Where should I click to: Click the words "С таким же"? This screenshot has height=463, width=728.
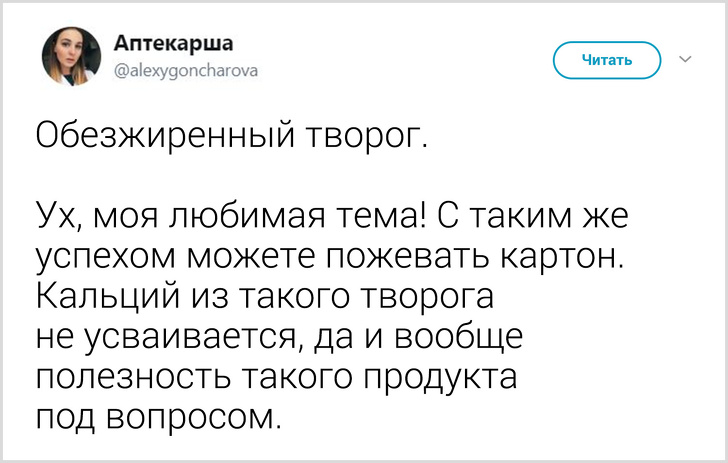click(x=535, y=214)
